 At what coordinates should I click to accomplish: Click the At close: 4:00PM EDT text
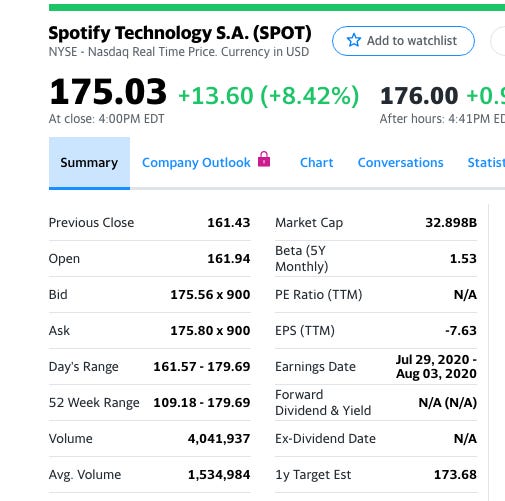click(x=107, y=119)
